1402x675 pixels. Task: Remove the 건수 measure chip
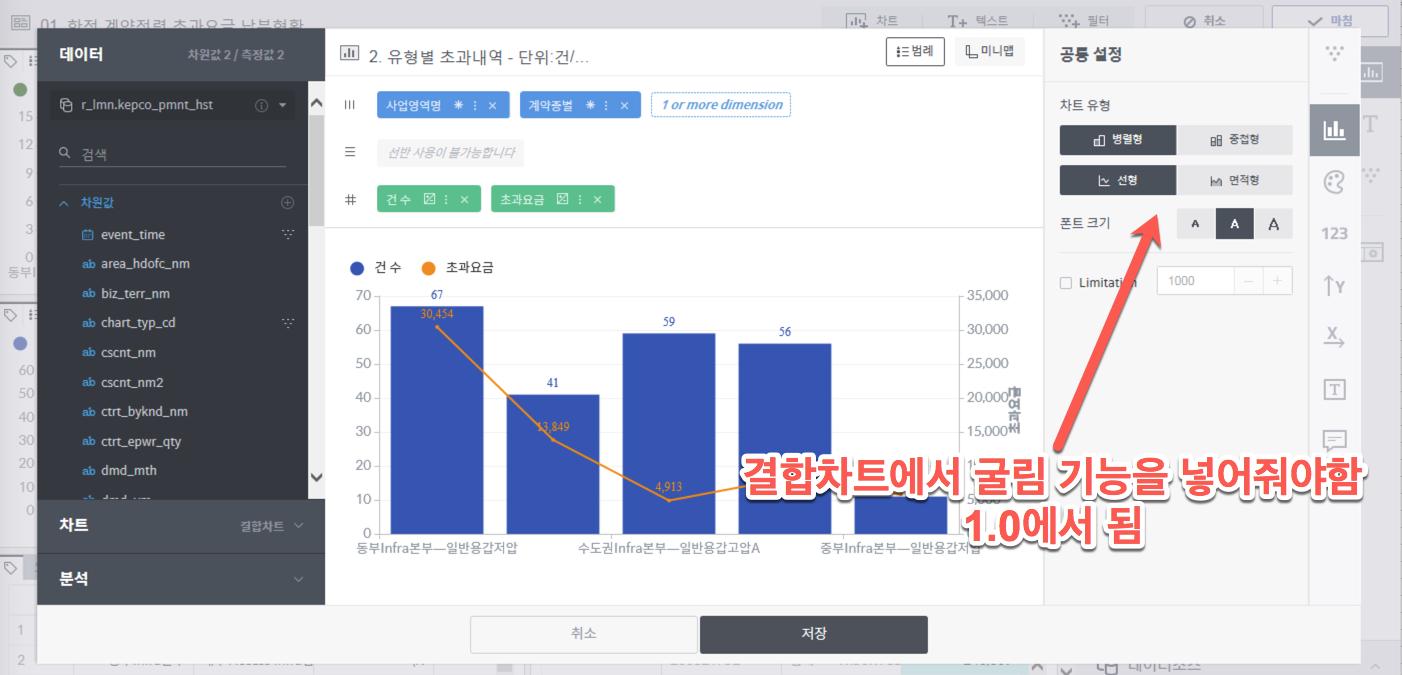[464, 199]
